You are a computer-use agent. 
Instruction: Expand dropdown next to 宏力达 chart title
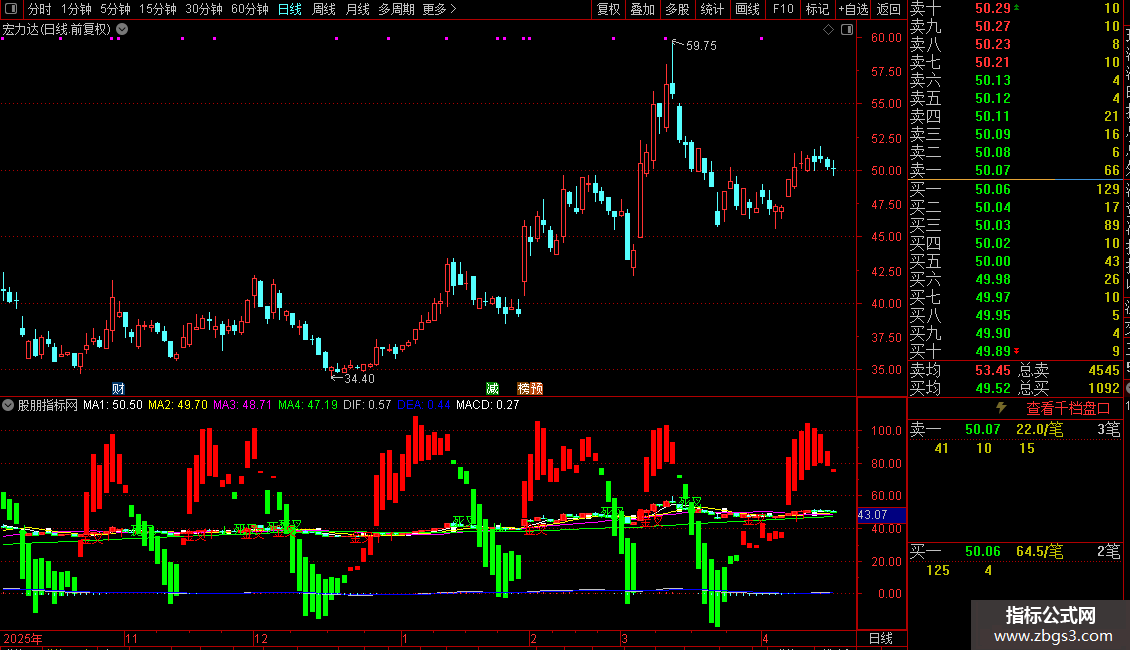click(x=123, y=29)
